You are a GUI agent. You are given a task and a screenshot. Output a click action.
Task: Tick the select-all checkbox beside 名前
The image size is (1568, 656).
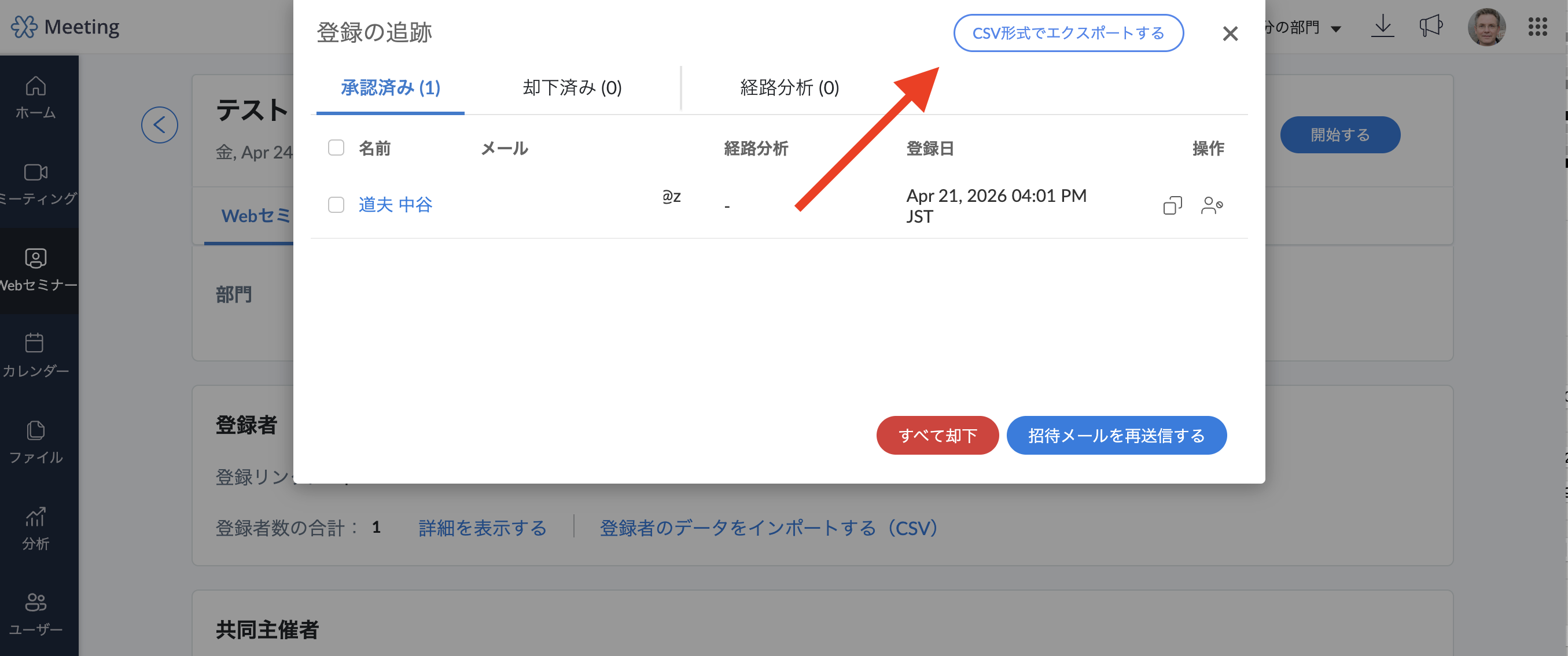pyautogui.click(x=336, y=148)
